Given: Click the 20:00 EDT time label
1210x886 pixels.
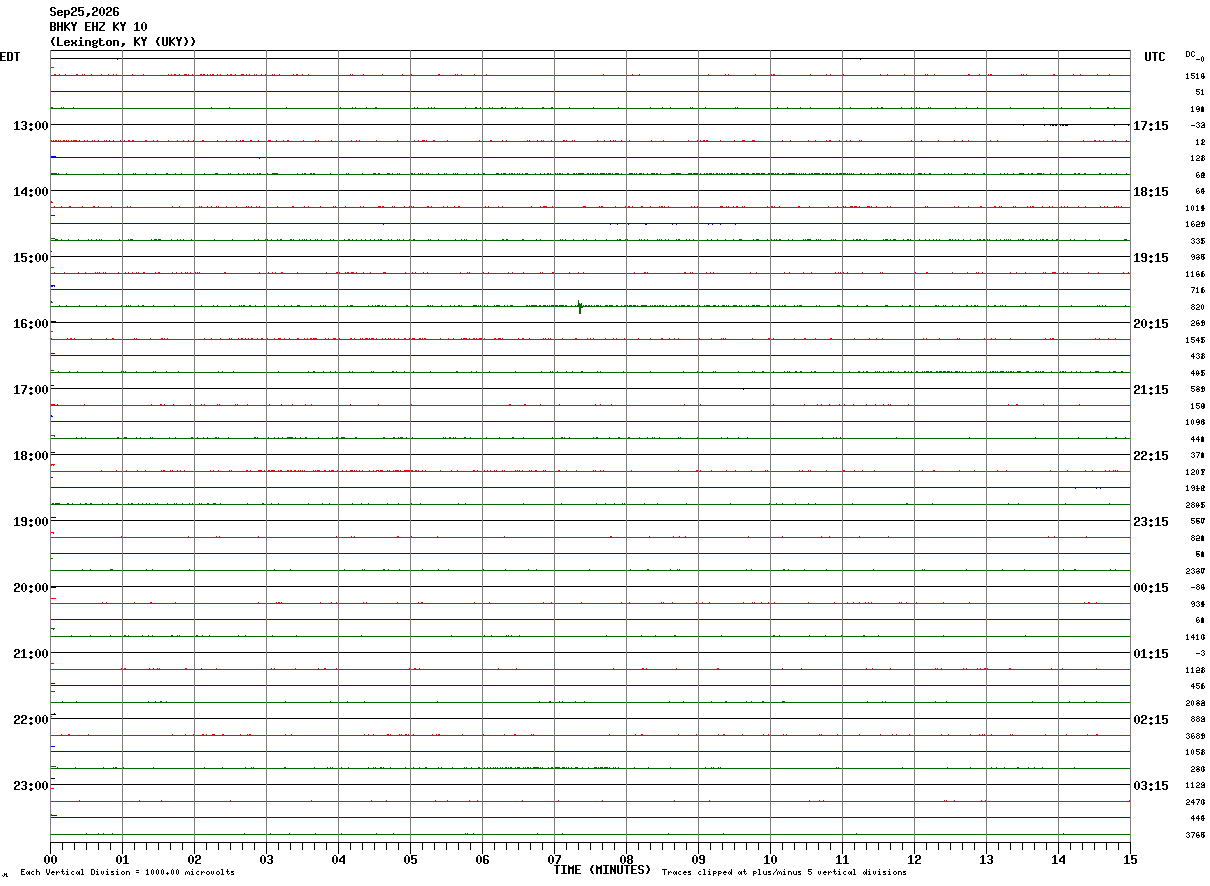Looking at the screenshot, I should 30,588.
